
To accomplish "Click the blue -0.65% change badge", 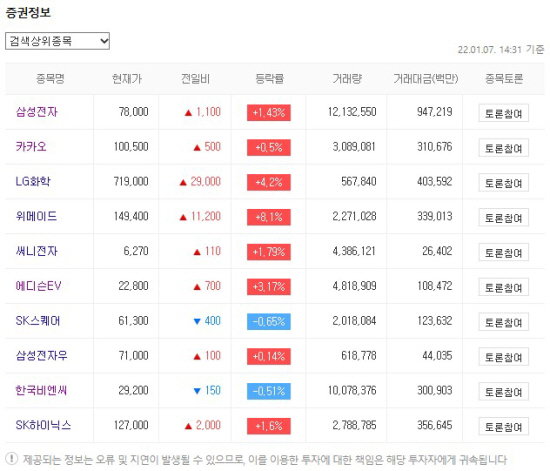I will (269, 321).
